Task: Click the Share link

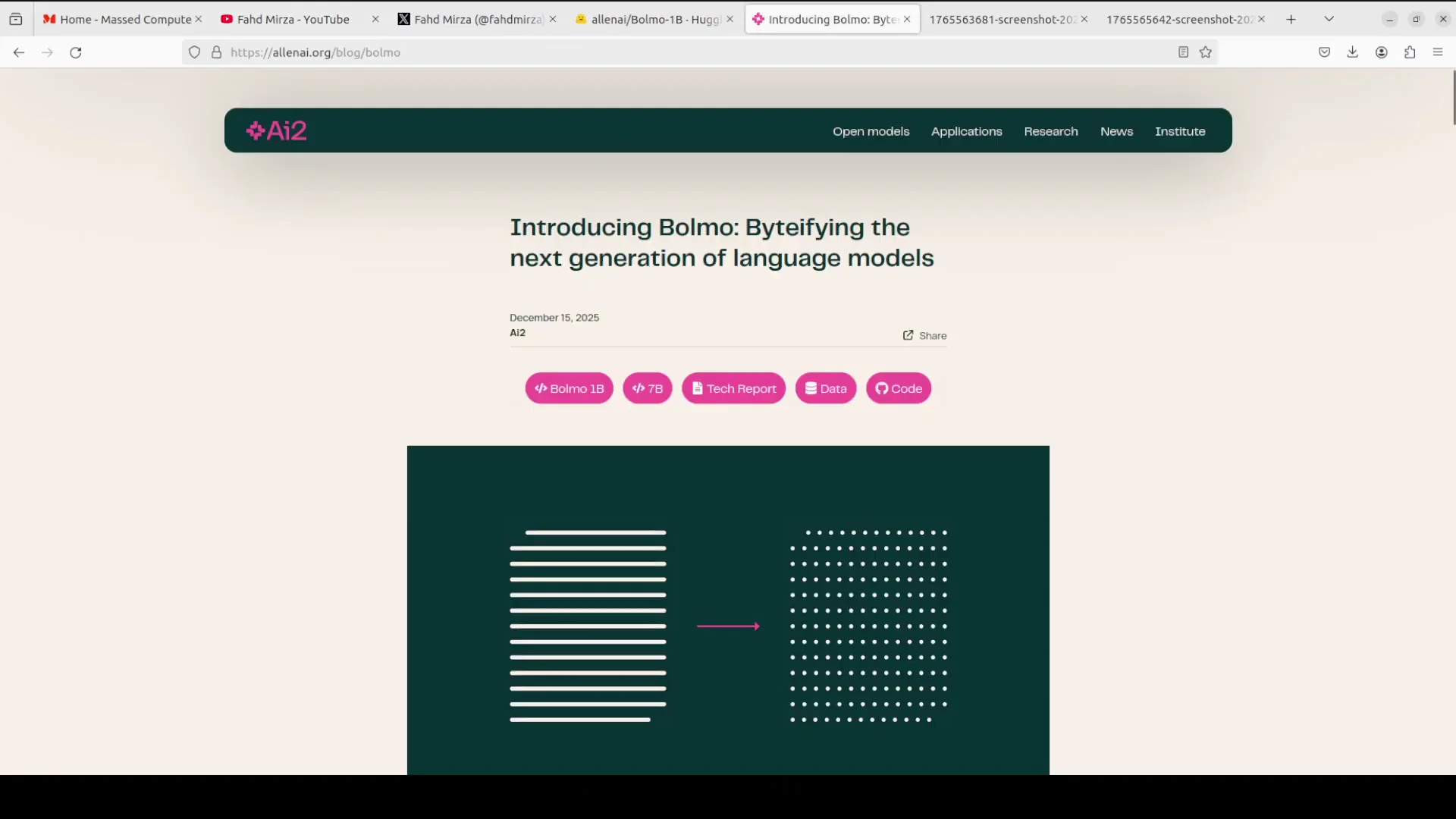Action: pyautogui.click(x=924, y=335)
